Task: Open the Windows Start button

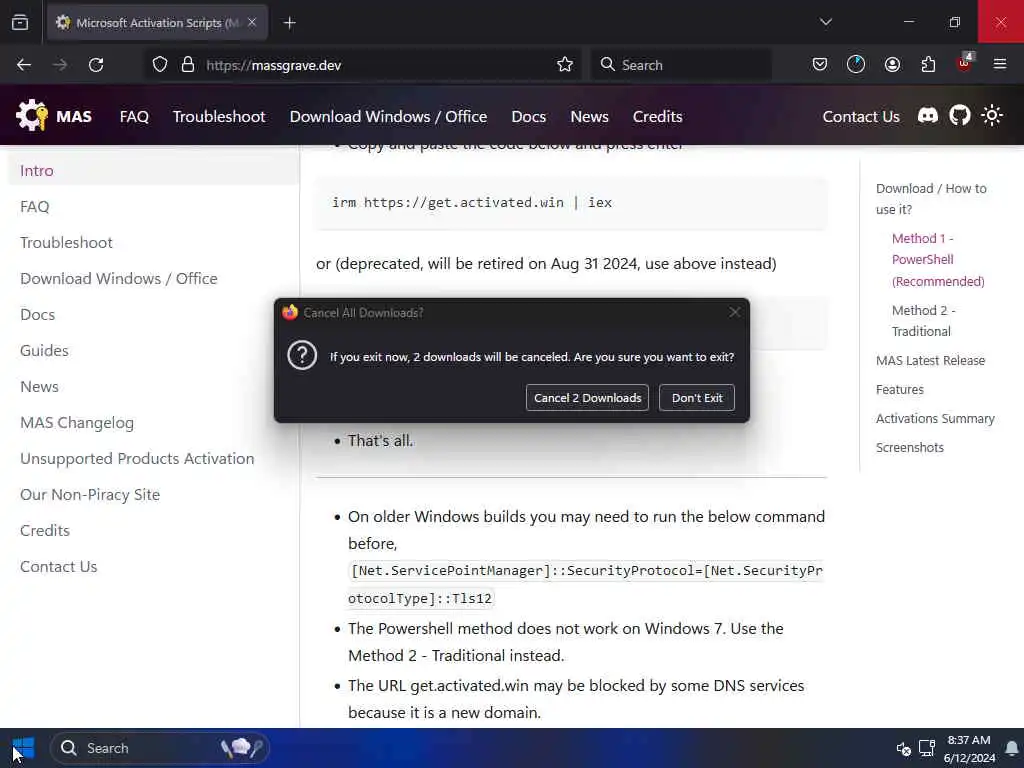Action: click(24, 748)
